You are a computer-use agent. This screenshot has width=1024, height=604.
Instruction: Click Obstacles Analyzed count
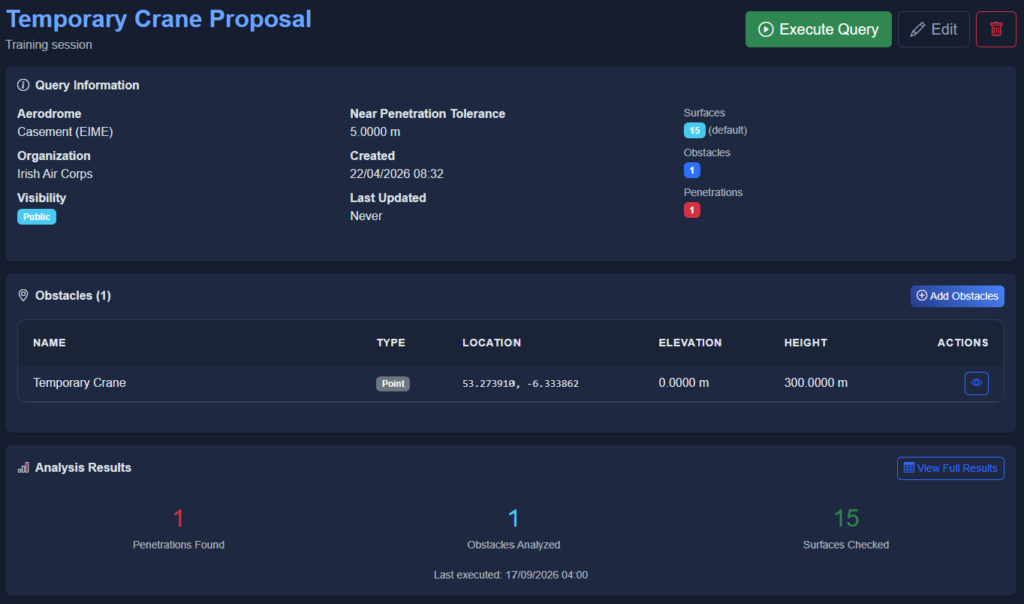(513, 518)
